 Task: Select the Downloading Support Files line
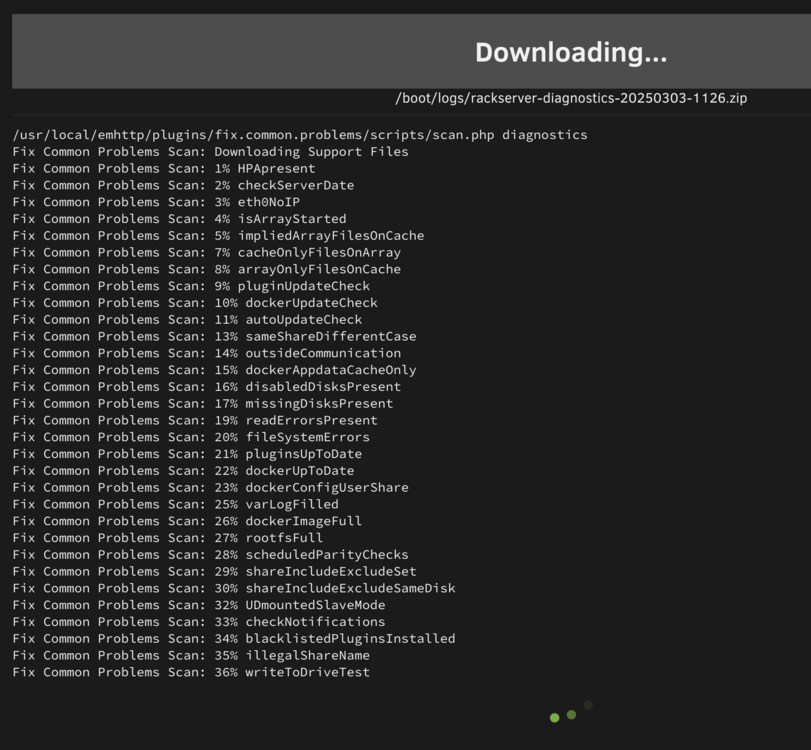tap(211, 152)
